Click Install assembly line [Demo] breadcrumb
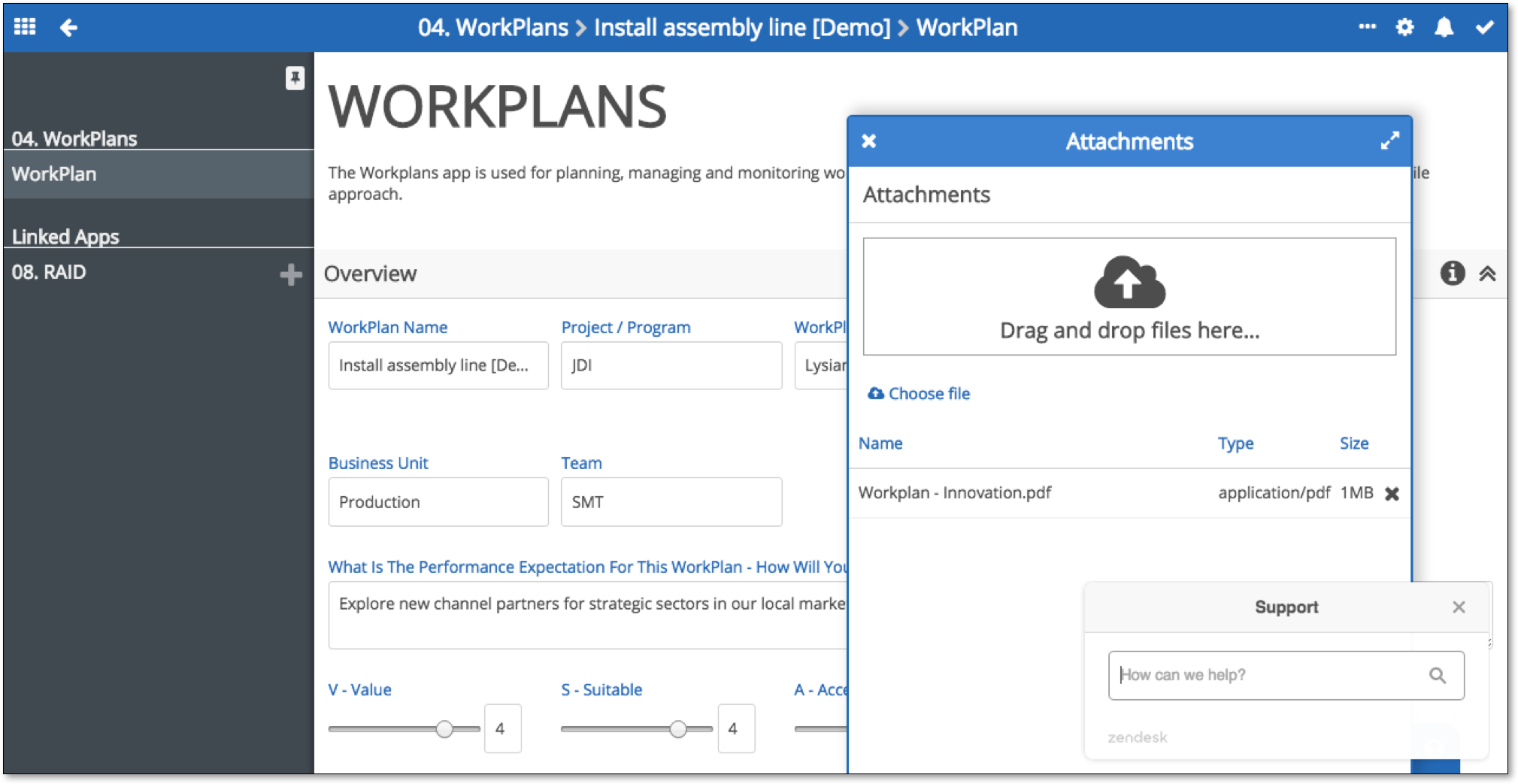 [x=742, y=28]
